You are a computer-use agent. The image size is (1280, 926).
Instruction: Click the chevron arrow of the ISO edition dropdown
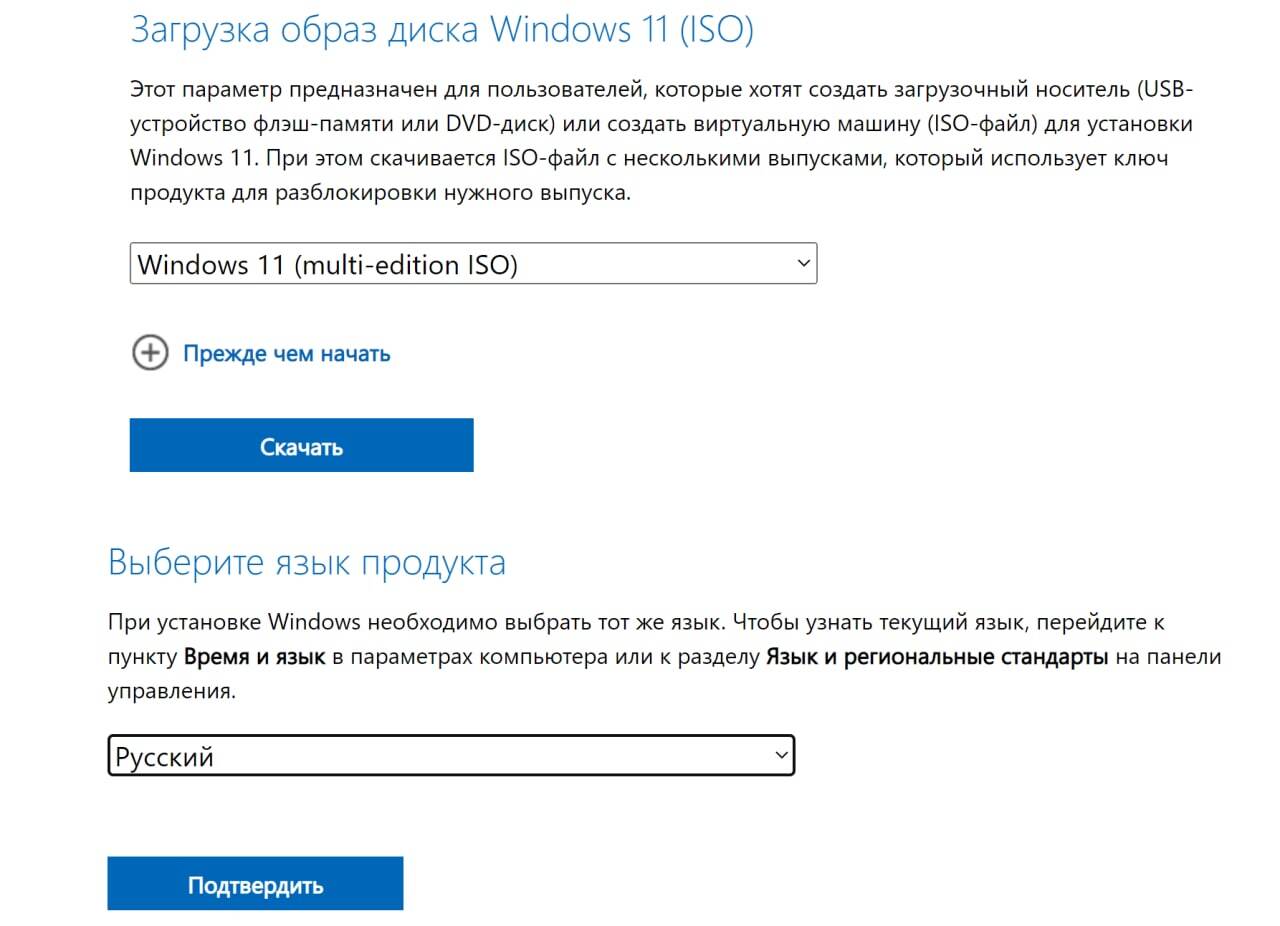[x=802, y=263]
